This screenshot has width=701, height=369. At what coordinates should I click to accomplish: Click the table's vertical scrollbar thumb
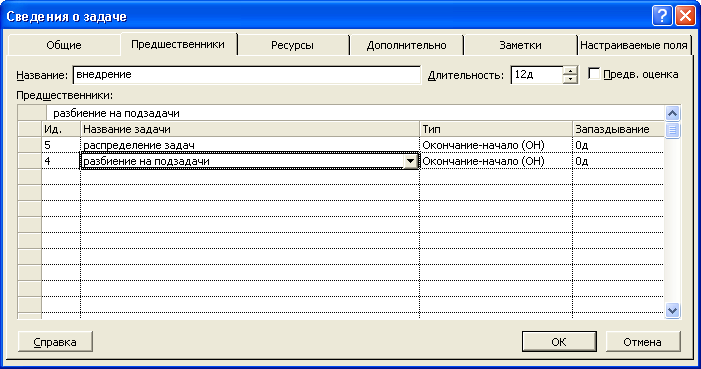click(x=672, y=130)
